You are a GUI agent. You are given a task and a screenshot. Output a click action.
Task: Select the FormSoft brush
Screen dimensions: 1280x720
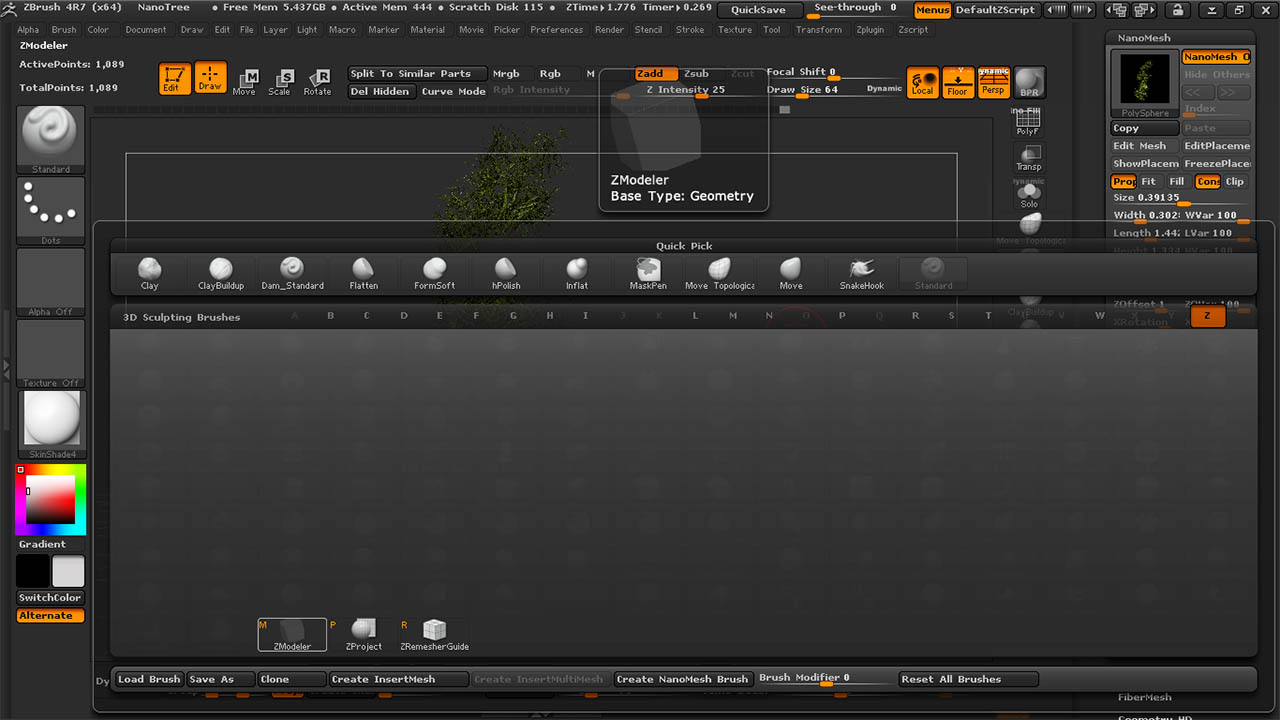pos(435,273)
